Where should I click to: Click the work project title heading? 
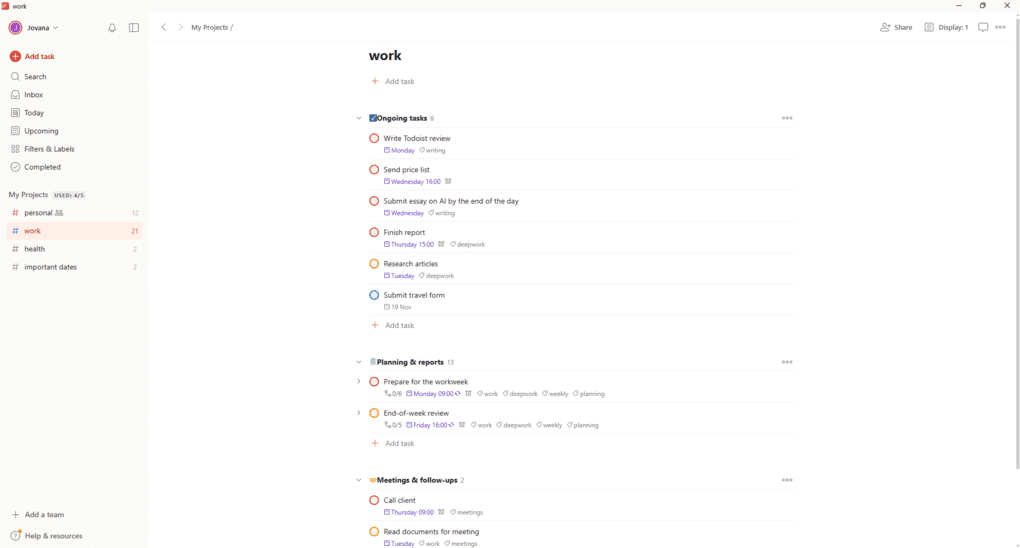coord(385,56)
